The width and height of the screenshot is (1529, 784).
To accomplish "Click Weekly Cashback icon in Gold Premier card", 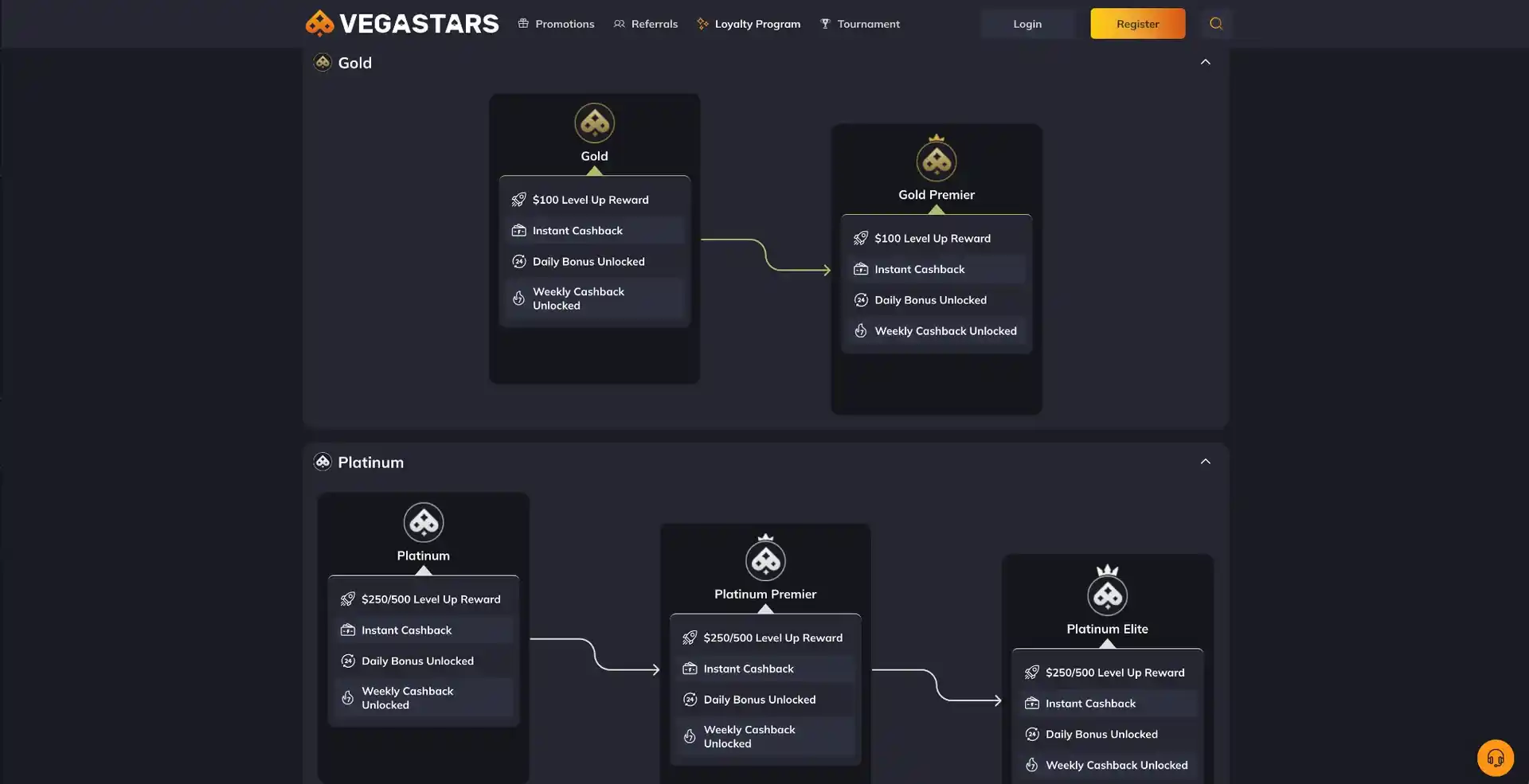I will (x=861, y=331).
